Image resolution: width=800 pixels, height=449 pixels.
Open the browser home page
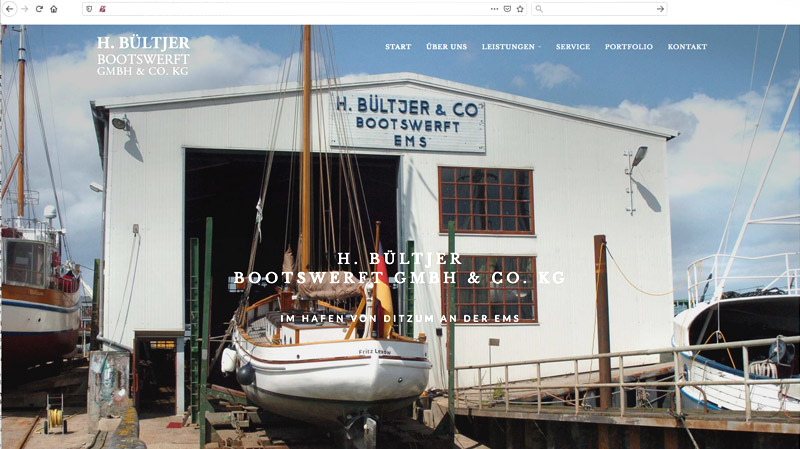click(54, 9)
